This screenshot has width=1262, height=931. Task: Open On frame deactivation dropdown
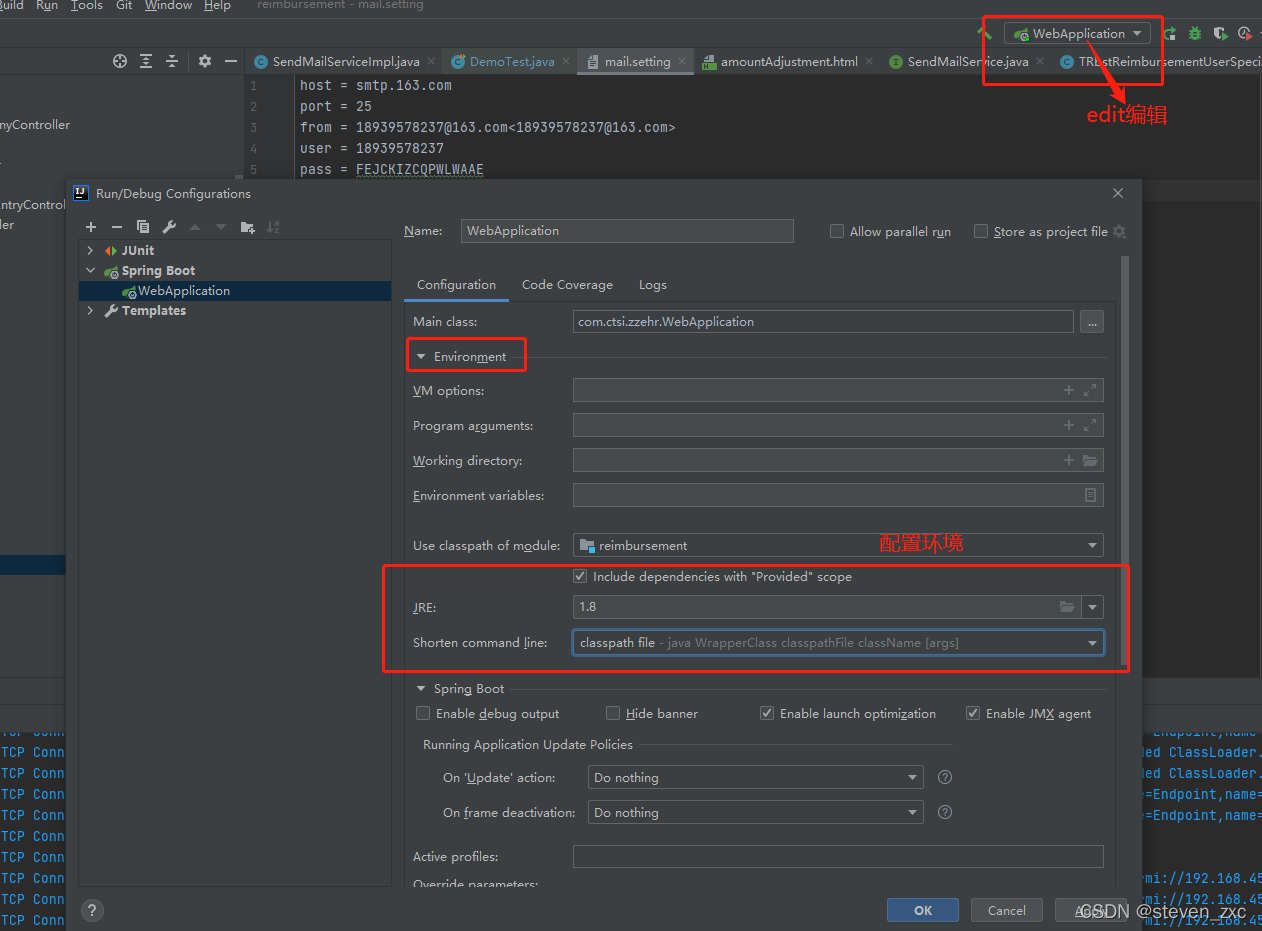pos(755,812)
